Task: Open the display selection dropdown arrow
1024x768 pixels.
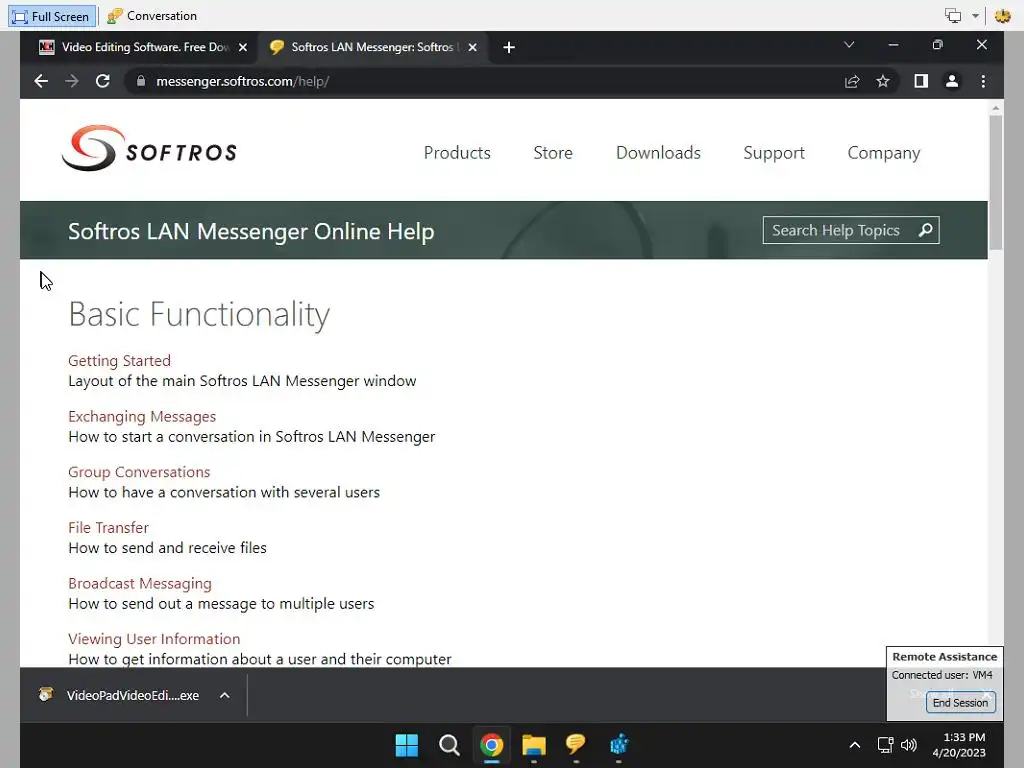Action: (975, 16)
